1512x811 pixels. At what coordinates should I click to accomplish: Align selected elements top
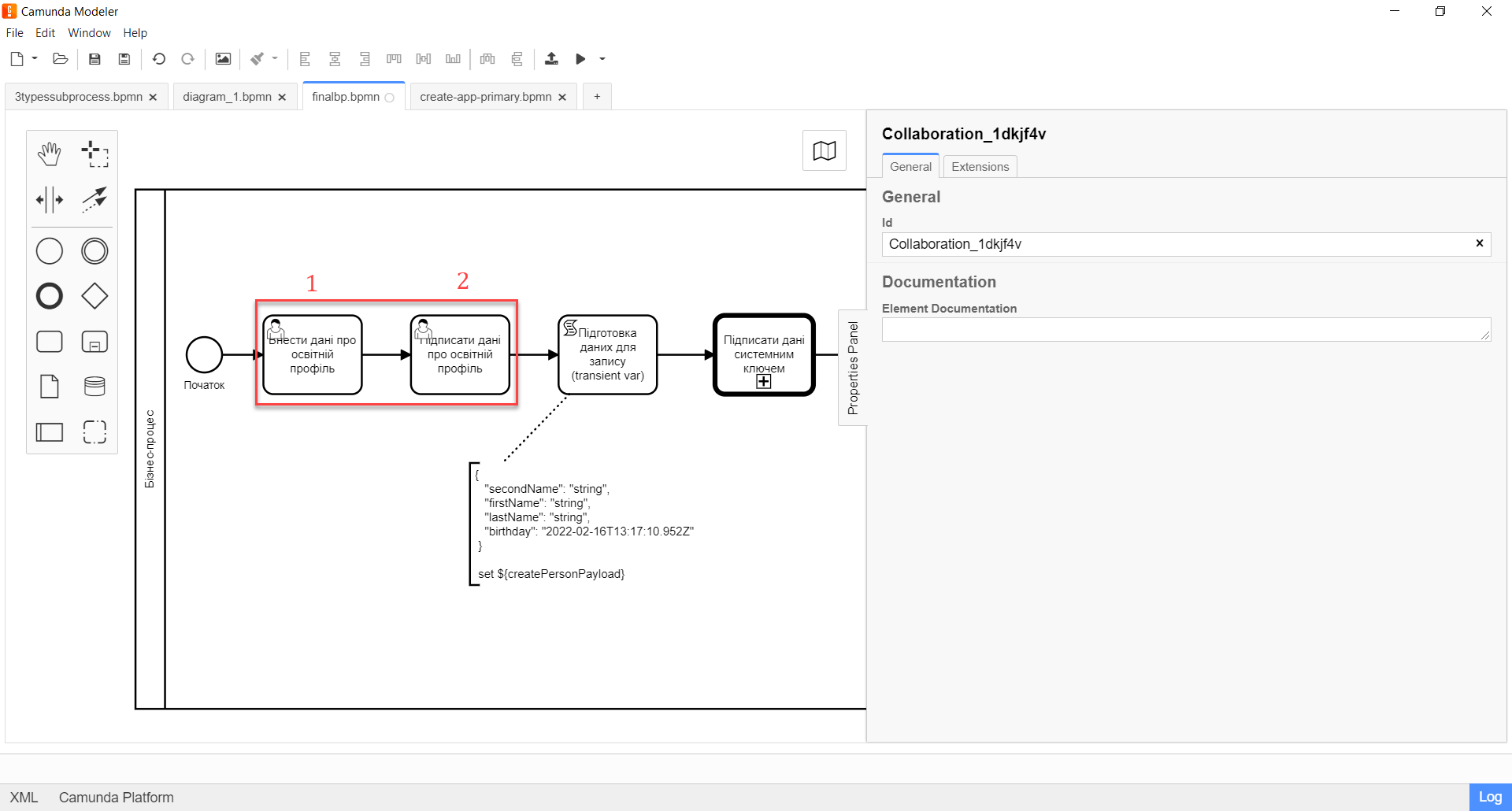point(394,59)
